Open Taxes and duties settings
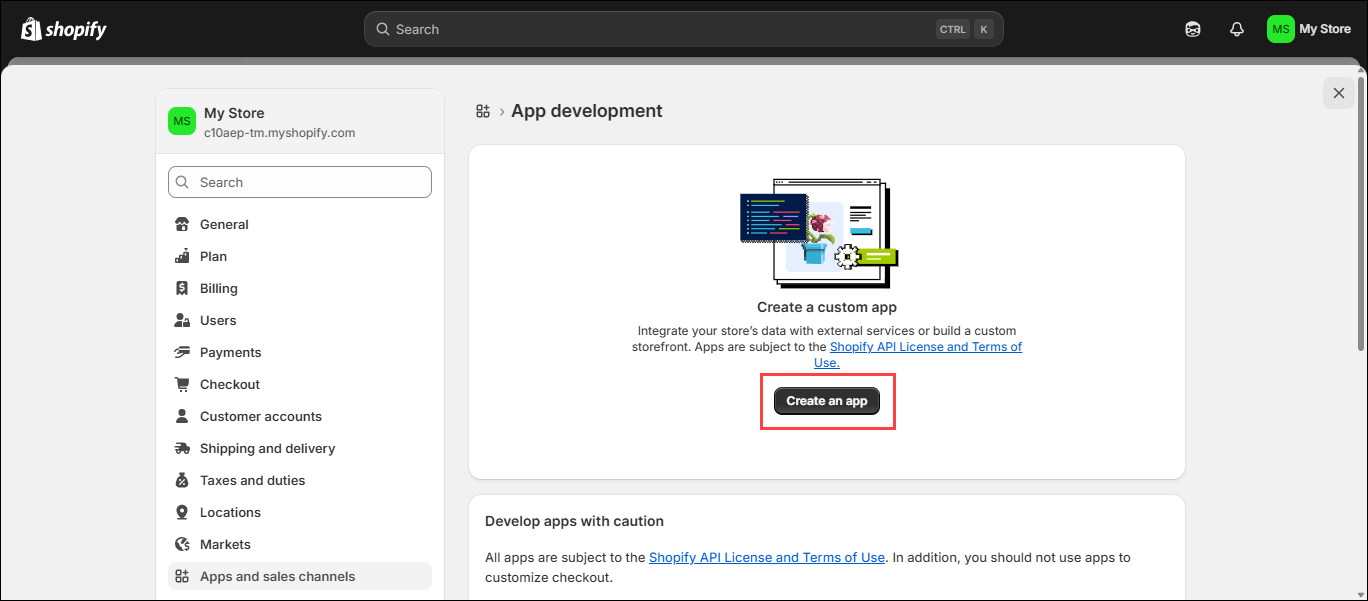1368x601 pixels. point(252,480)
